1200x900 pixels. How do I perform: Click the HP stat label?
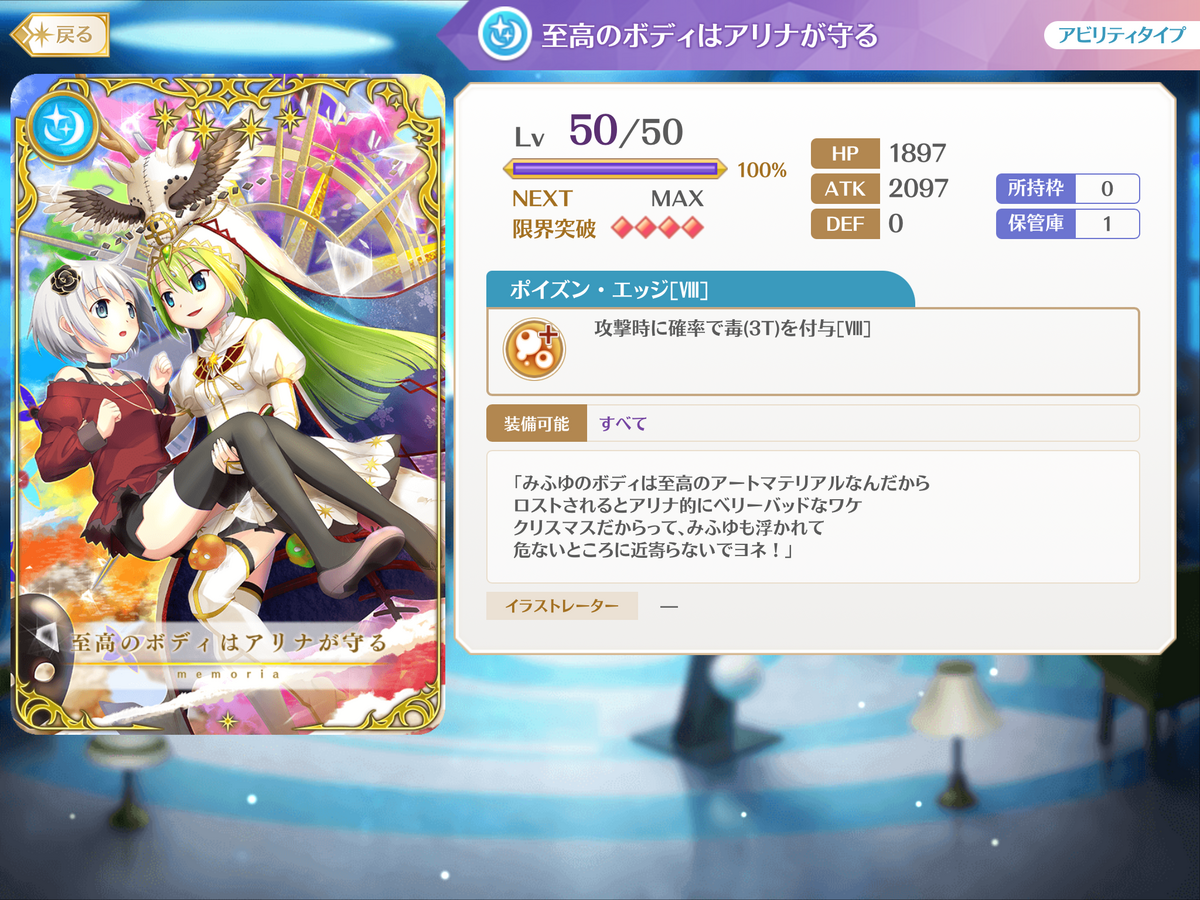pos(844,153)
